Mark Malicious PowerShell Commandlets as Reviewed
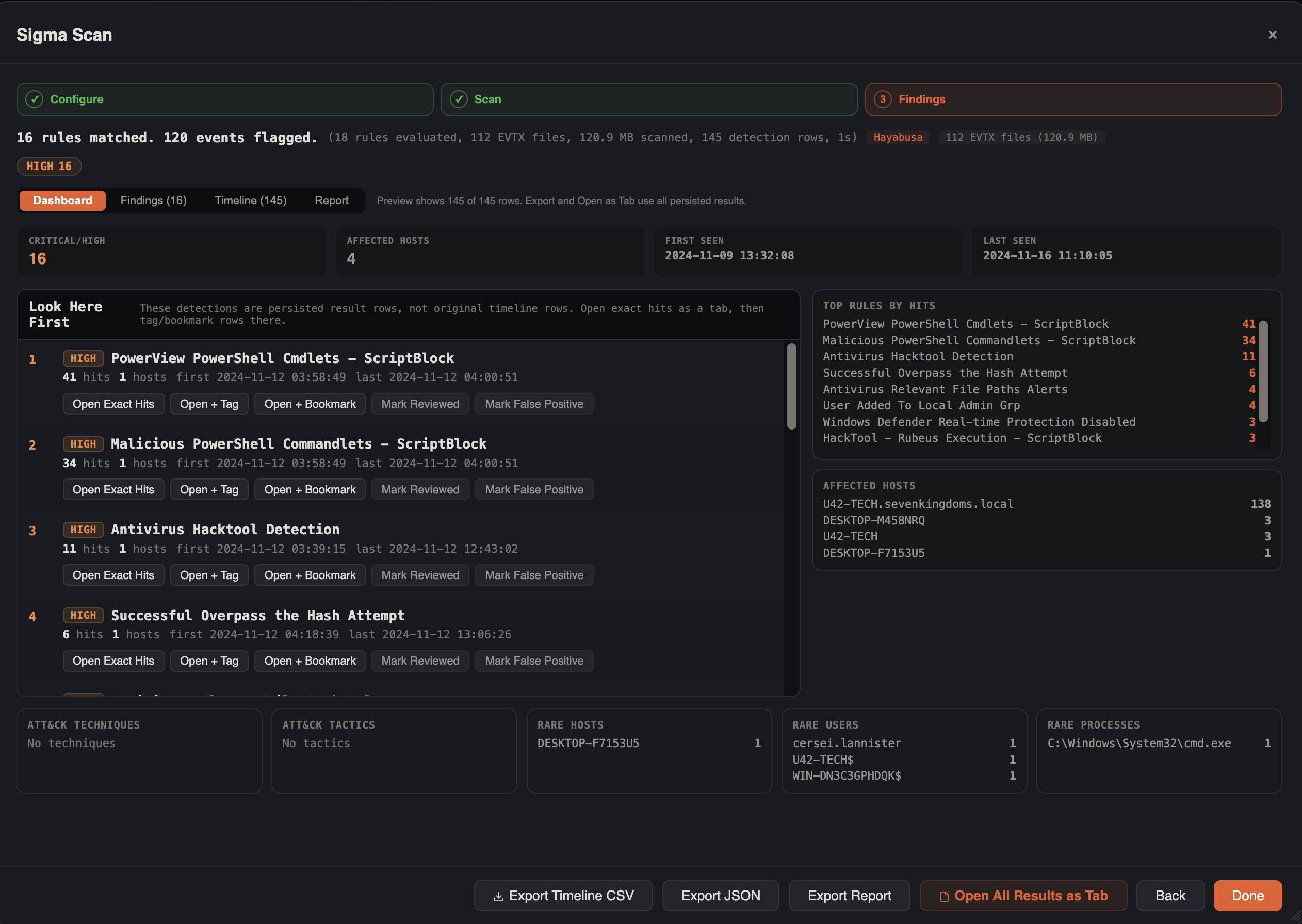The image size is (1302, 924). [420, 490]
